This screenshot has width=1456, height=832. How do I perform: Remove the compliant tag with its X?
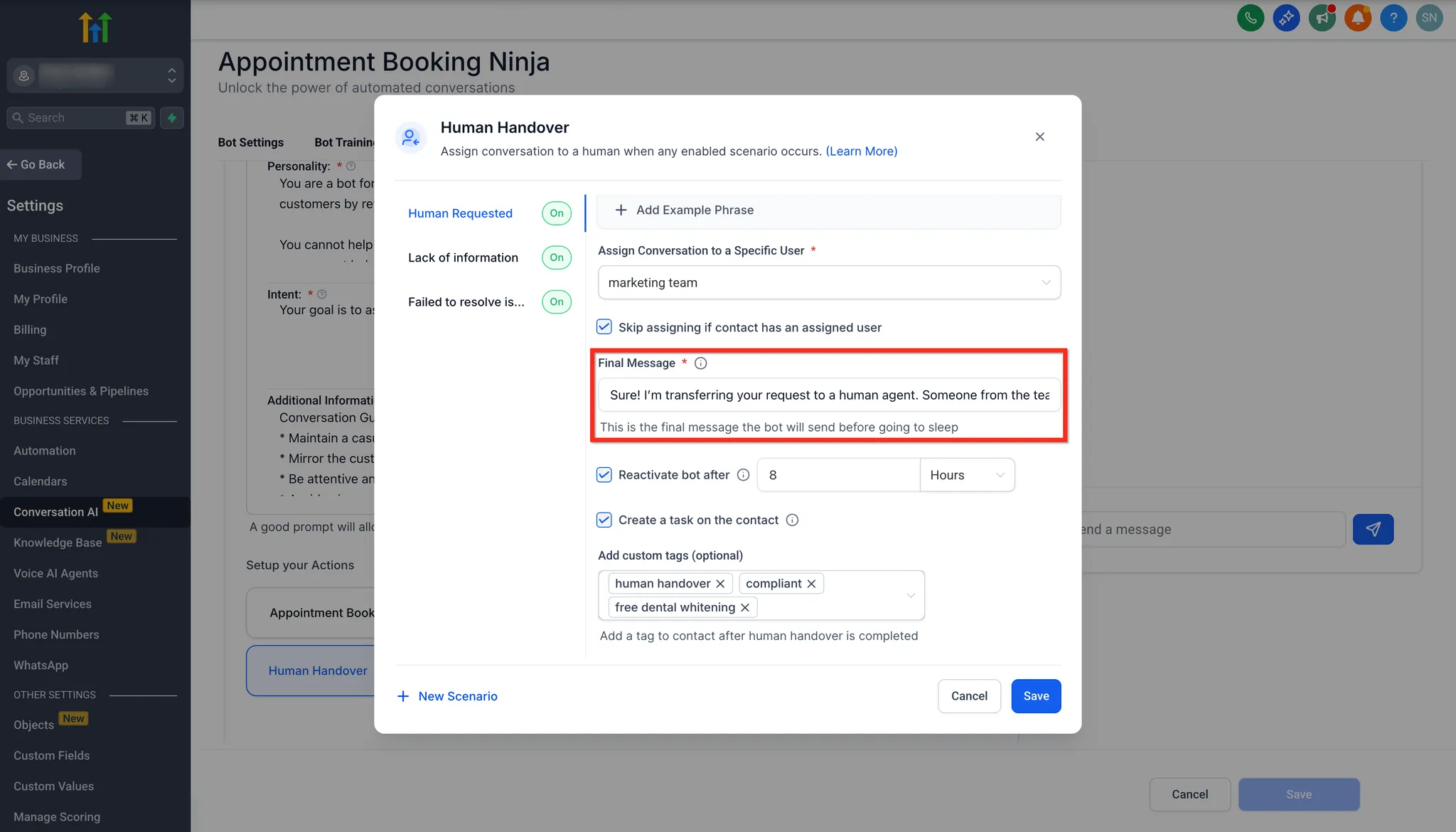coord(811,584)
